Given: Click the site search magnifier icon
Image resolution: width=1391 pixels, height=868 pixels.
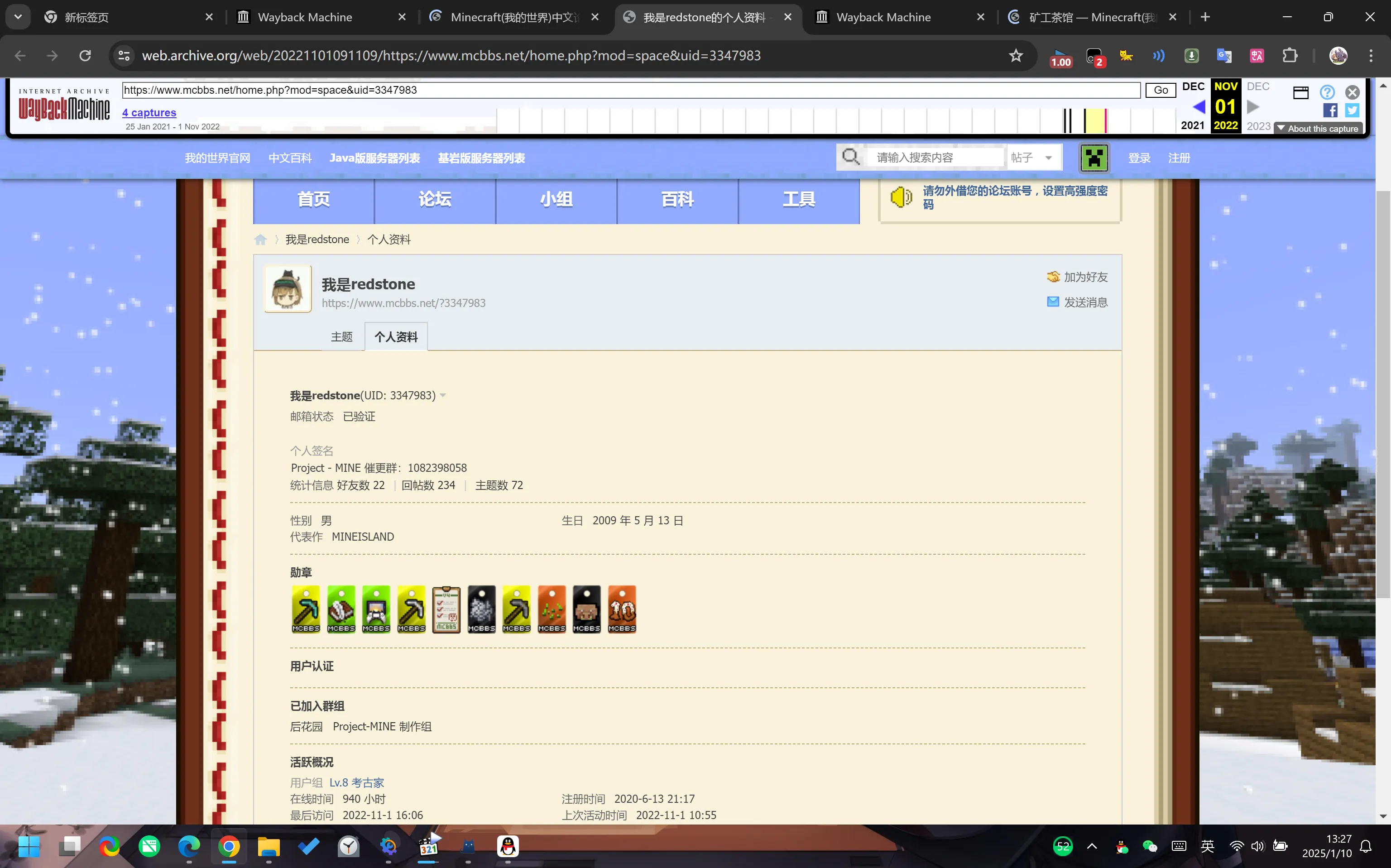Looking at the screenshot, I should click(x=850, y=157).
